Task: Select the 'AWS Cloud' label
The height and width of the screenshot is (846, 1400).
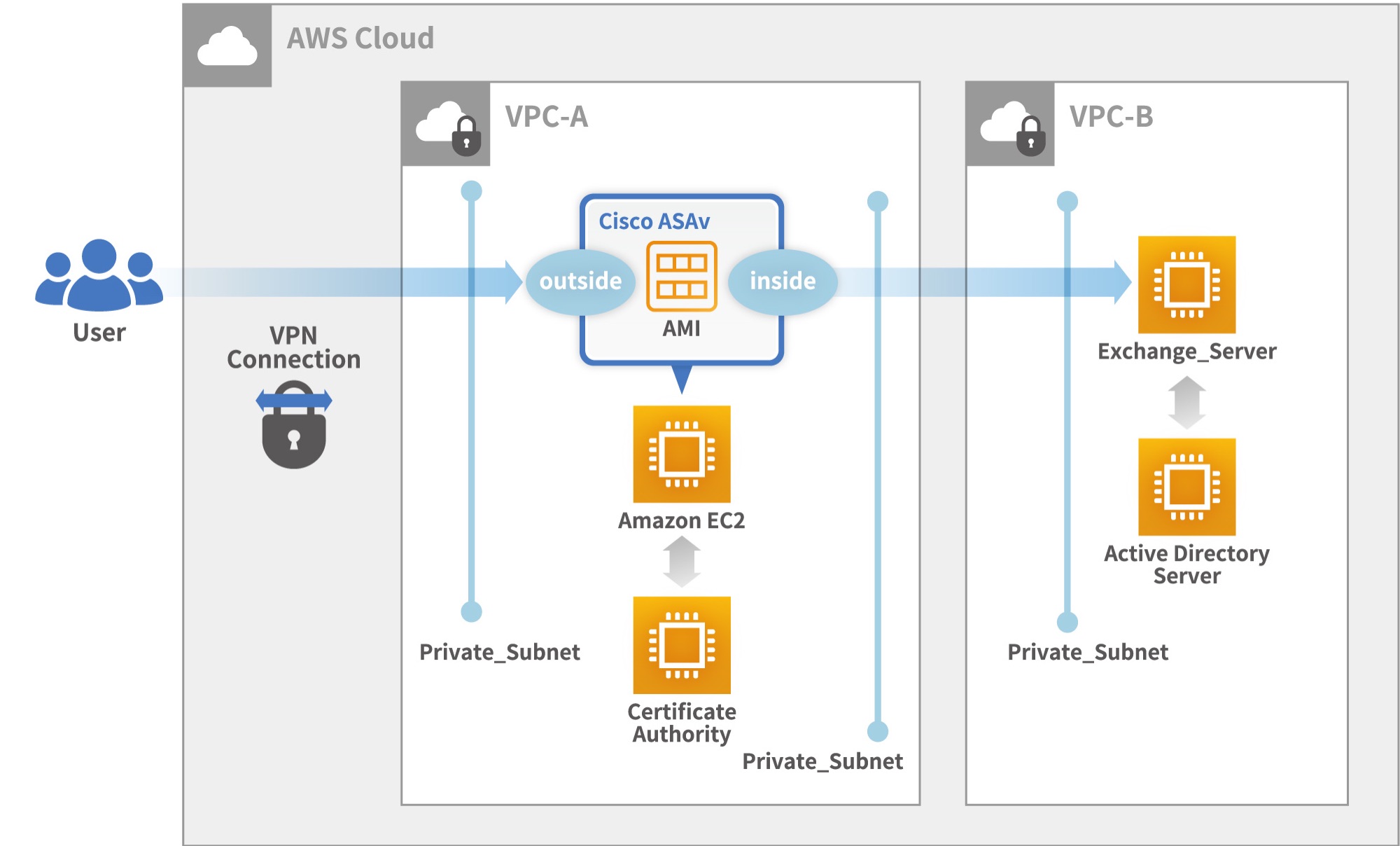Action: pos(360,39)
